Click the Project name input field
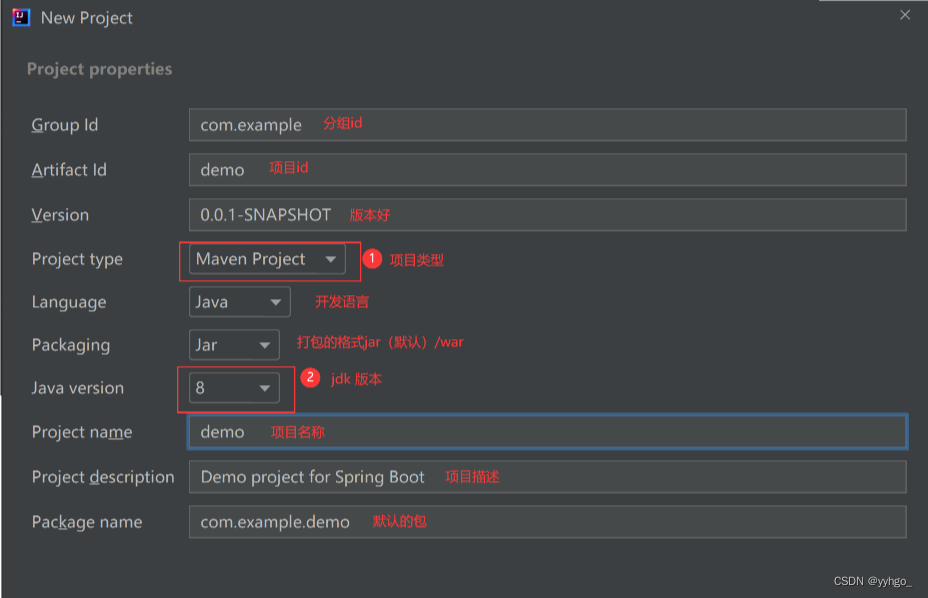Screen dimensions: 928x598 click(546, 432)
